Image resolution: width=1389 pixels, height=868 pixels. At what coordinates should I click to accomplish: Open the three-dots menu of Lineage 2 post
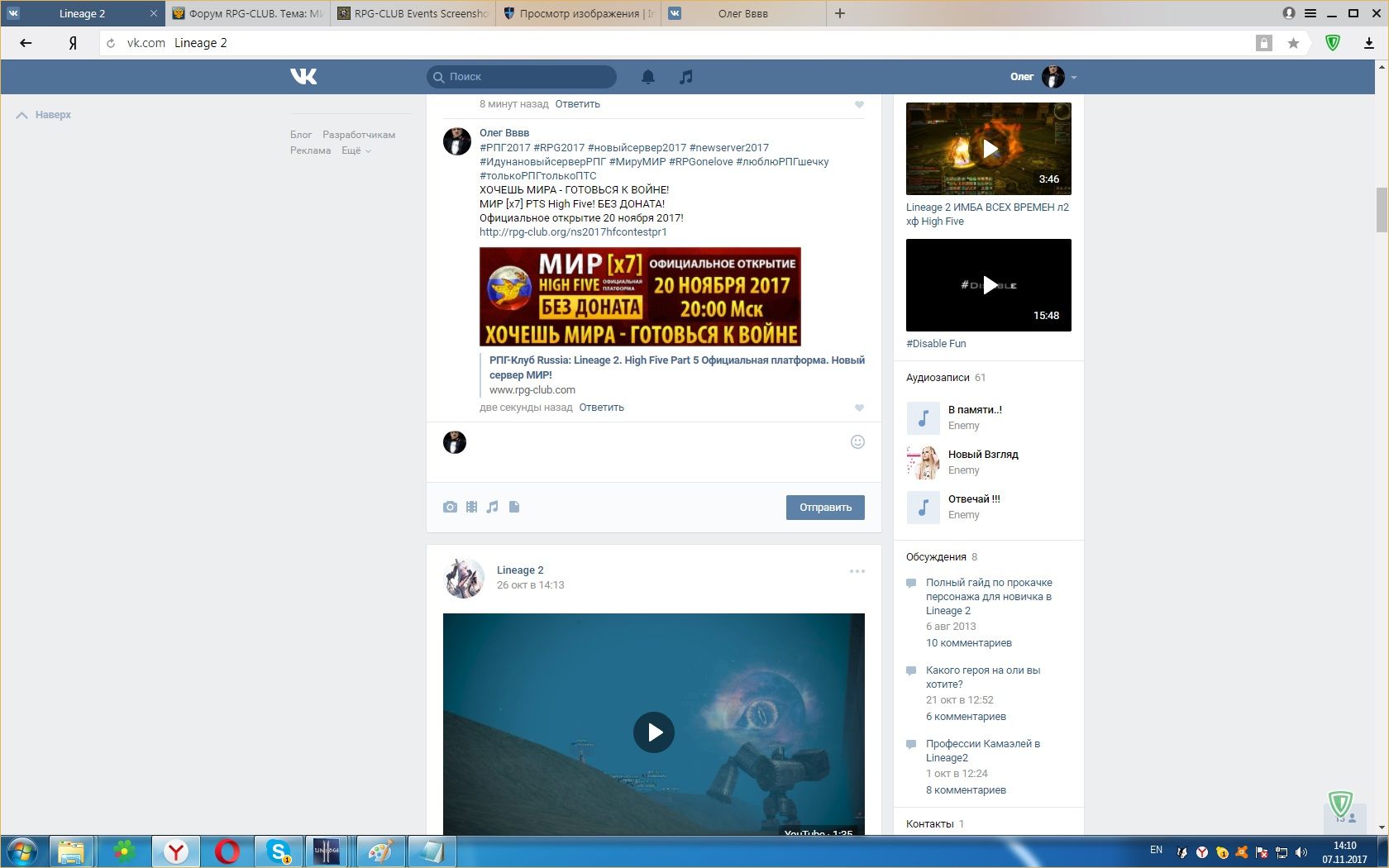tap(857, 571)
